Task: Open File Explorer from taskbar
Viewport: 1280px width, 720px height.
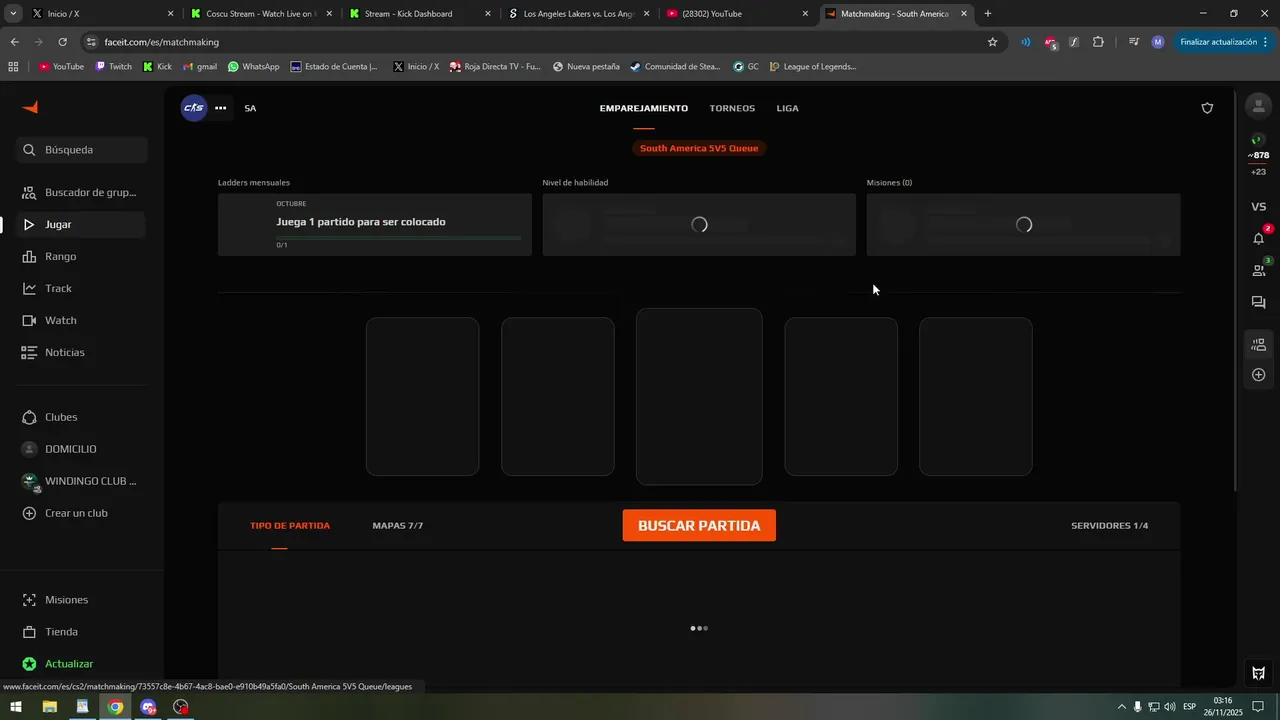Action: click(49, 707)
